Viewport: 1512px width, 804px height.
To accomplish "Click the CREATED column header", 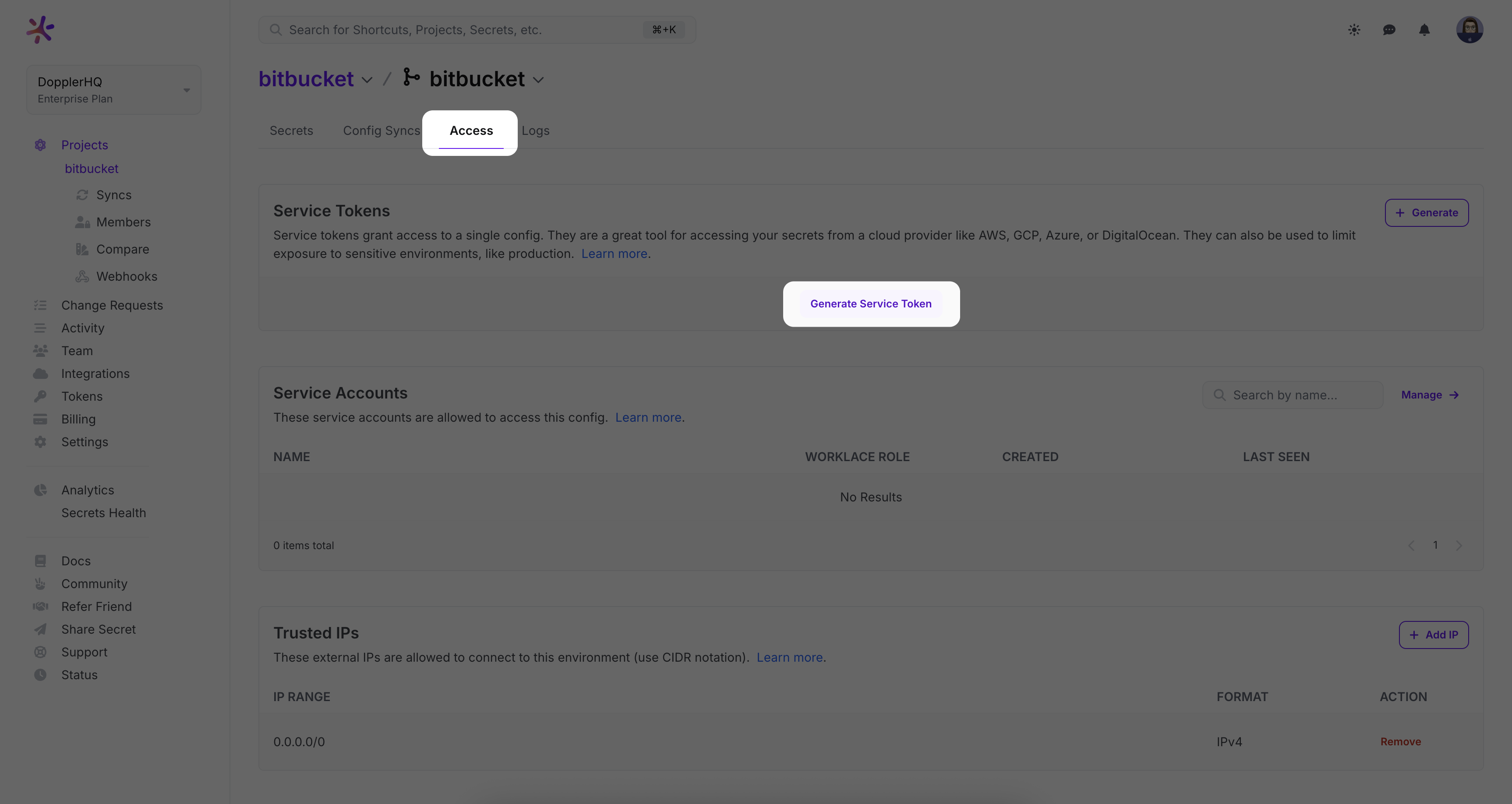I will pyautogui.click(x=1030, y=457).
